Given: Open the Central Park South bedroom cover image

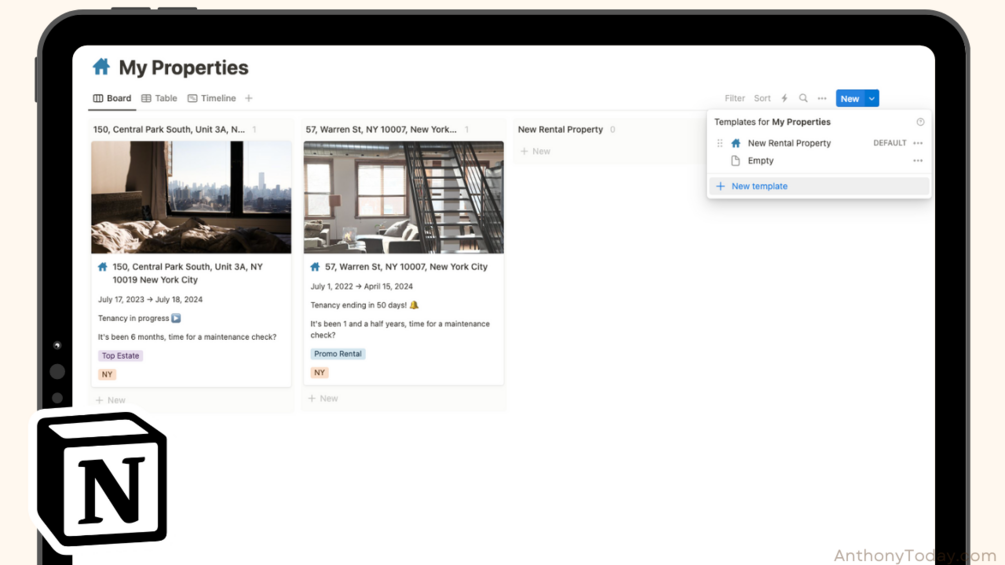Looking at the screenshot, I should point(191,197).
